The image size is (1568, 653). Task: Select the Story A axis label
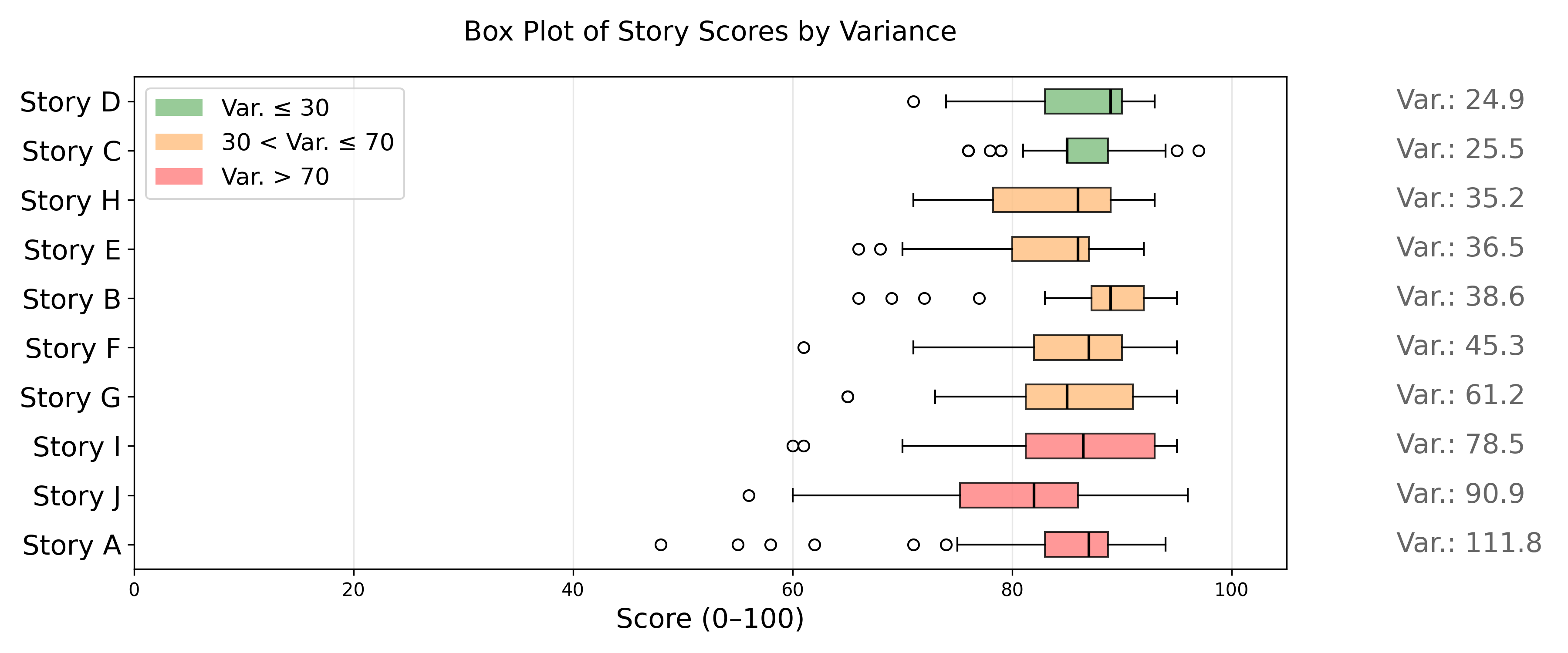tap(72, 545)
